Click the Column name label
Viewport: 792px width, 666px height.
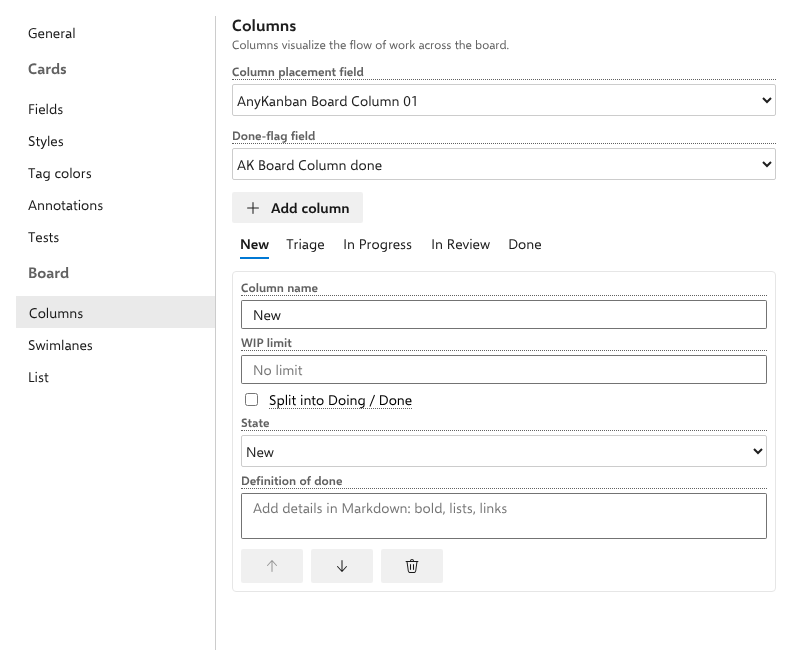click(279, 288)
